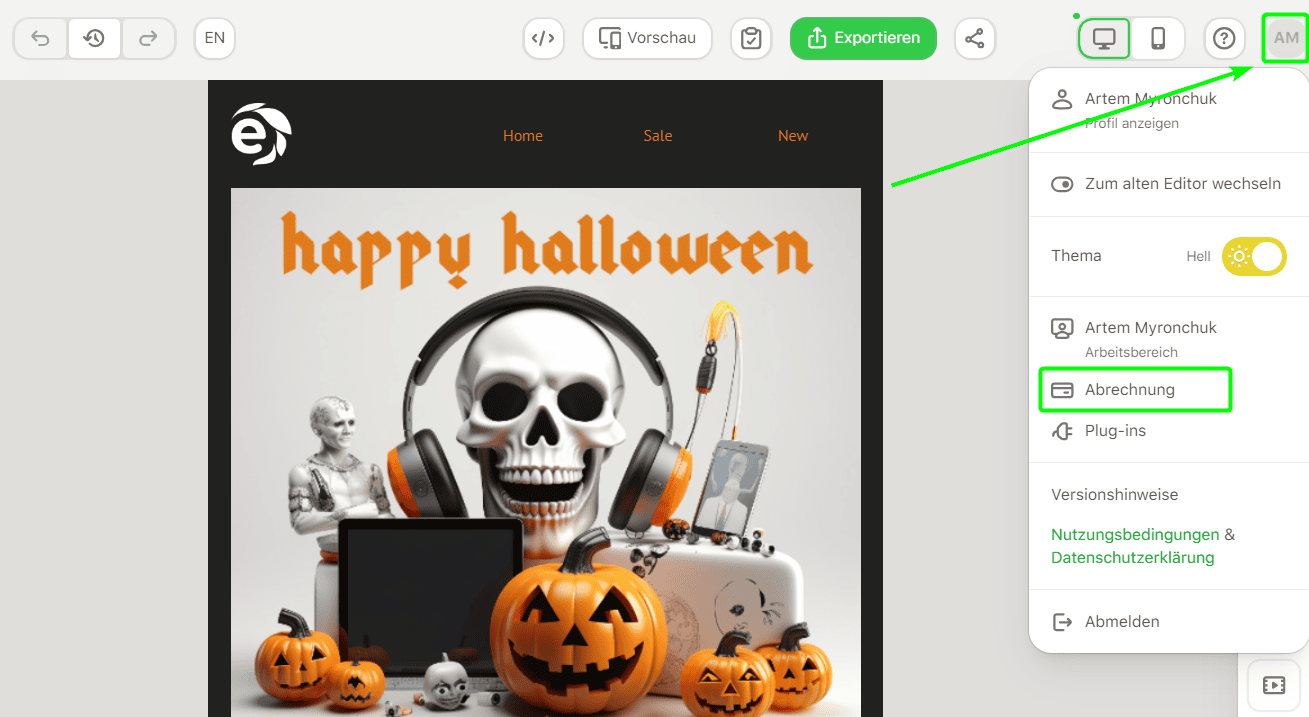Open the AM account menu
This screenshot has width=1309, height=717.
[1285, 37]
